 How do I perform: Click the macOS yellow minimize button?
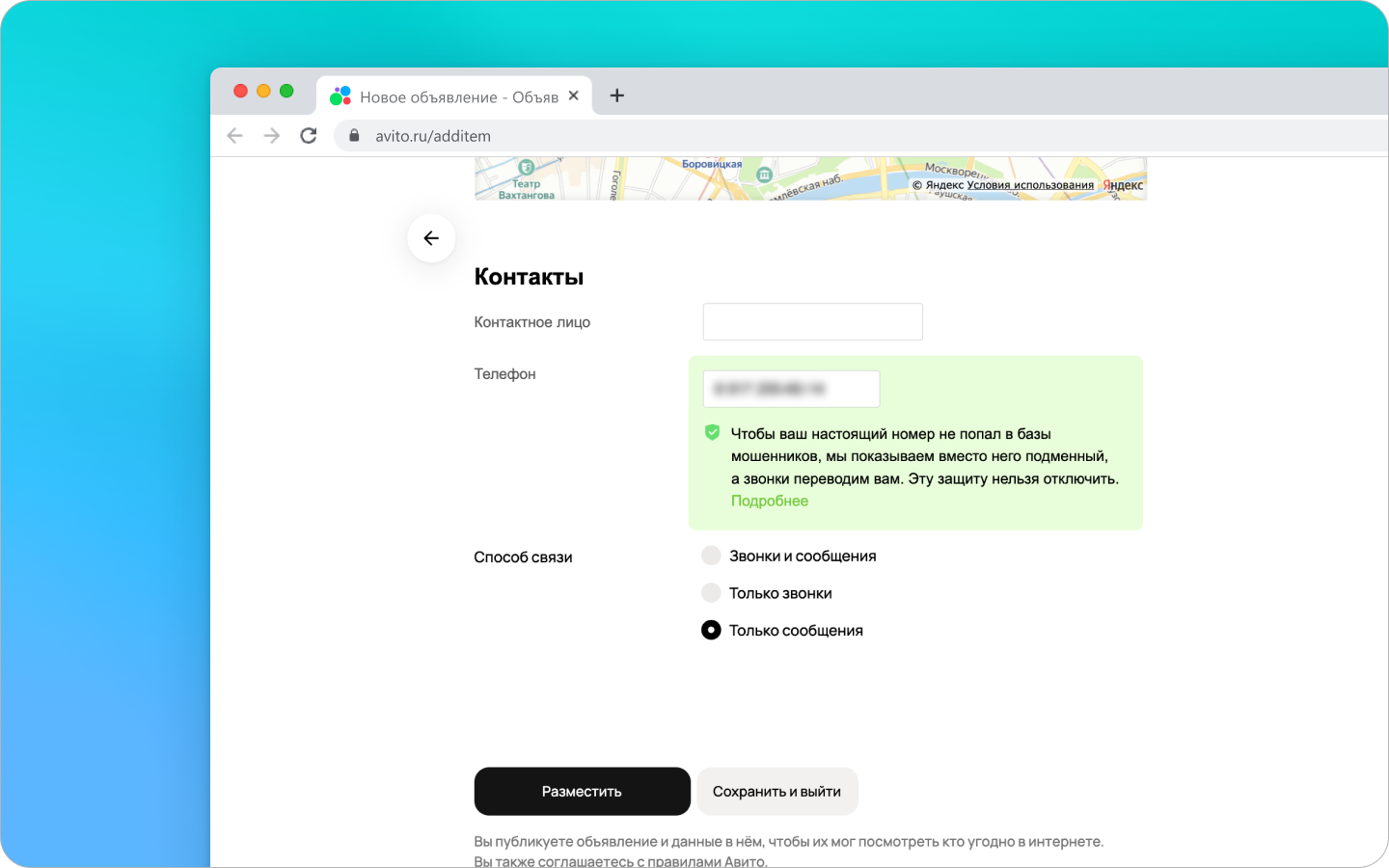263,91
